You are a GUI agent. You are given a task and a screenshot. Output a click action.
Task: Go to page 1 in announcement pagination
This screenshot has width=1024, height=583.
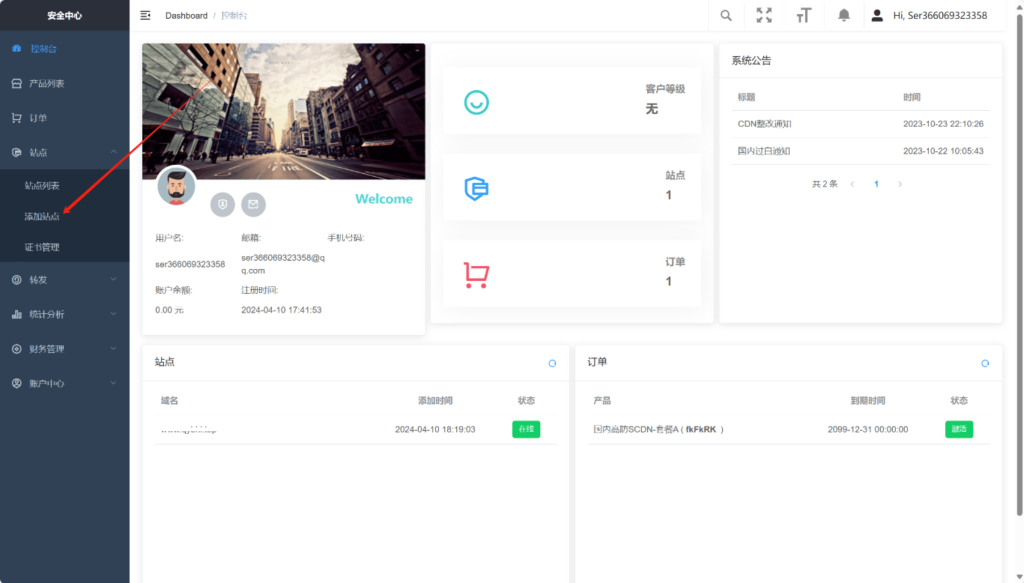point(876,184)
